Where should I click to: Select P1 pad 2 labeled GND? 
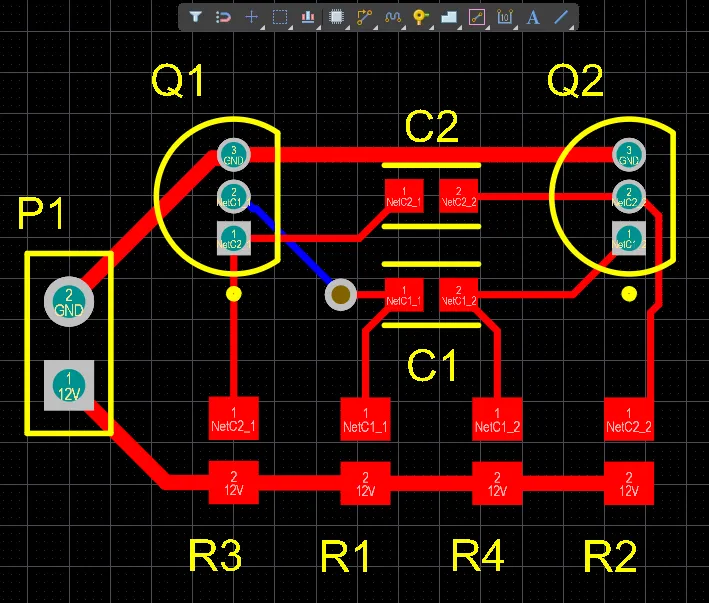click(x=69, y=302)
